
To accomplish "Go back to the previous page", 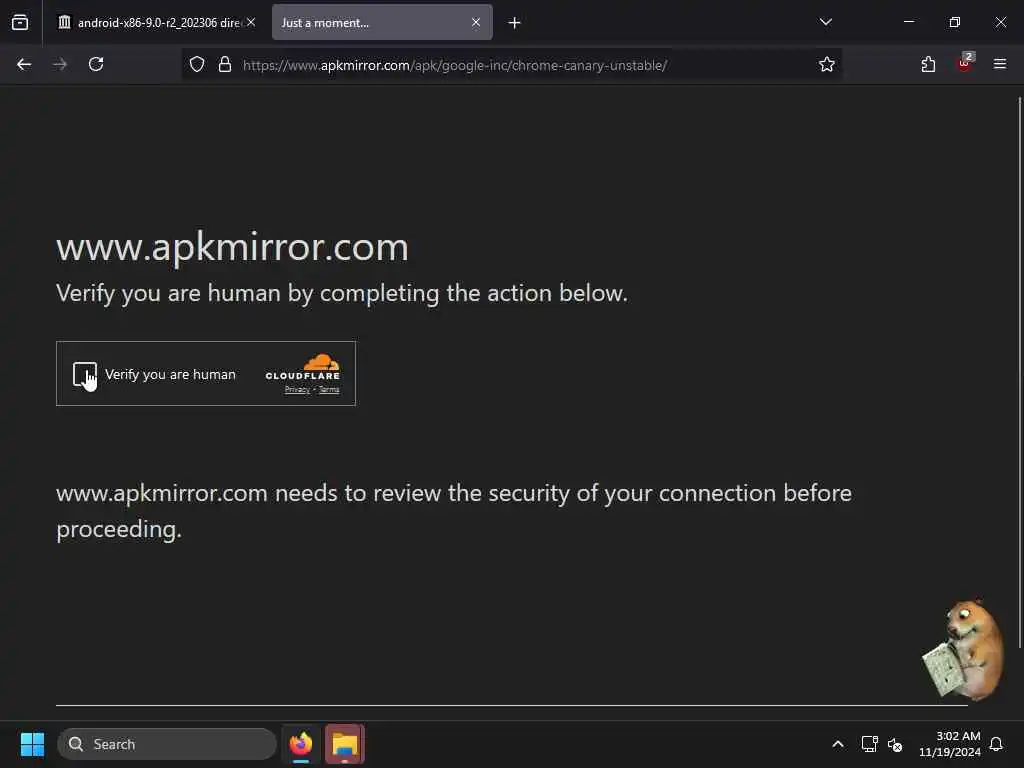I will [24, 64].
